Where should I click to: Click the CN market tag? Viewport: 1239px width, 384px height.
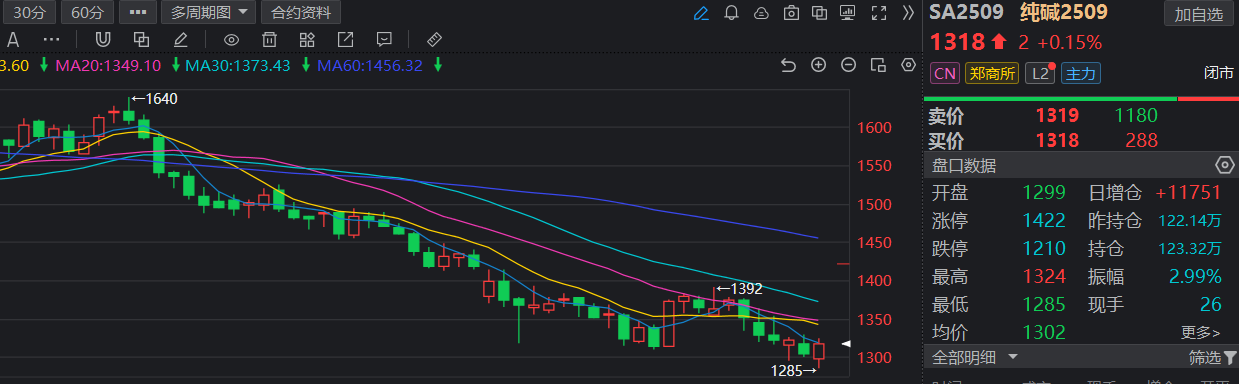pos(945,73)
